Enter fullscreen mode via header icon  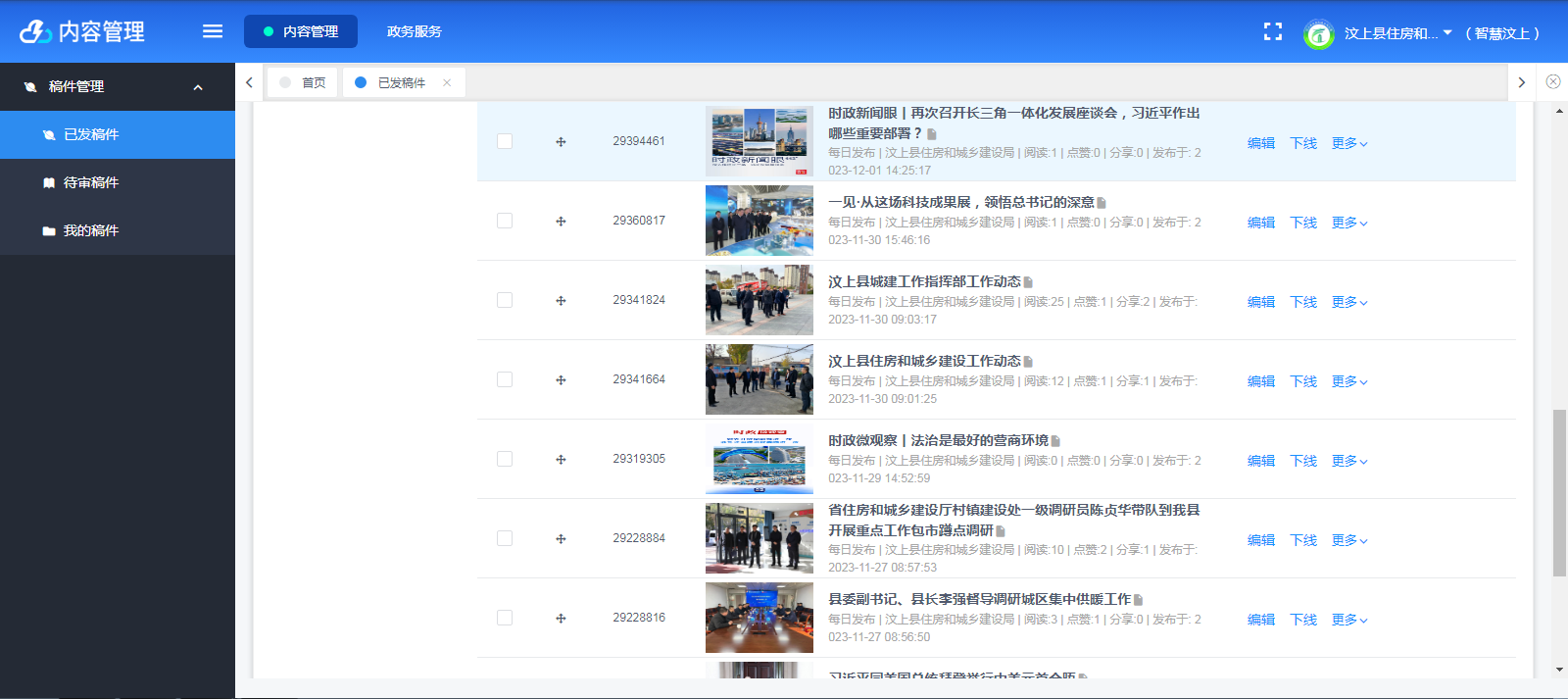pyautogui.click(x=1273, y=32)
